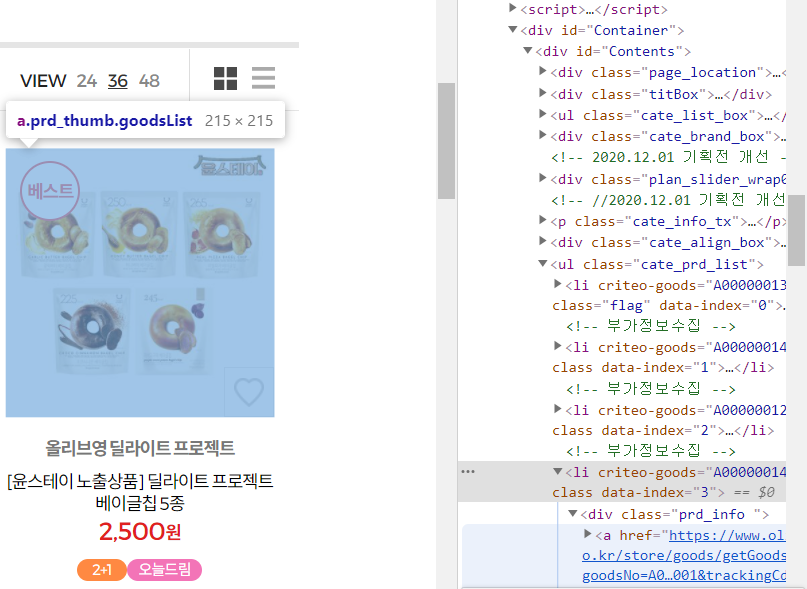Click the 베스트 badge on thumbnail
The width and height of the screenshot is (807, 589).
(50, 191)
